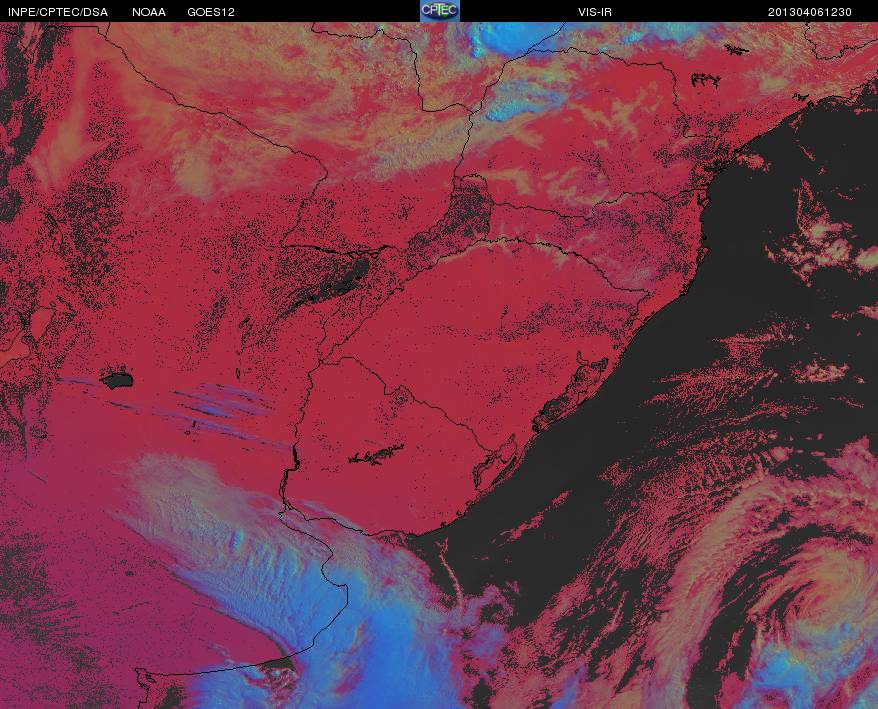Viewport: 878px width, 709px height.
Task: Click the INPE/CPTEC/DSA header label
Action: point(58,12)
